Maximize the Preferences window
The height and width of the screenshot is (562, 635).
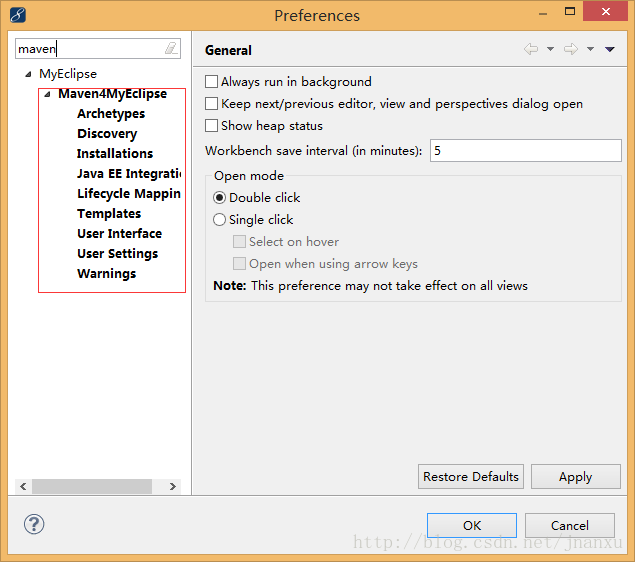570,11
